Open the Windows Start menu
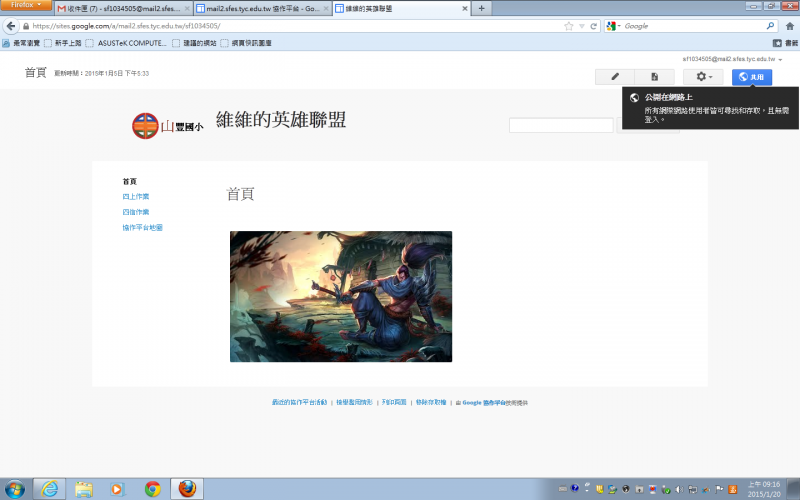This screenshot has width=800, height=500. pyautogui.click(x=14, y=489)
